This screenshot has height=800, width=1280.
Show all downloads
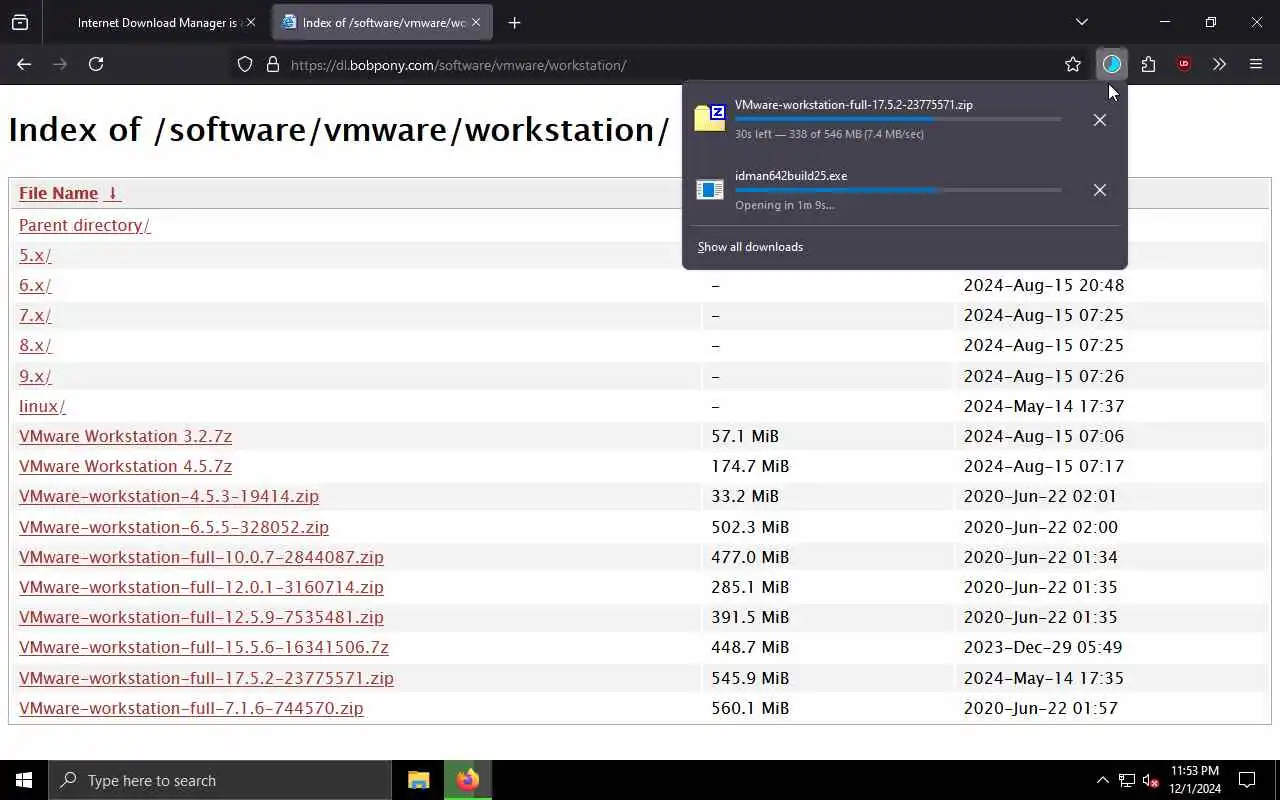point(750,247)
